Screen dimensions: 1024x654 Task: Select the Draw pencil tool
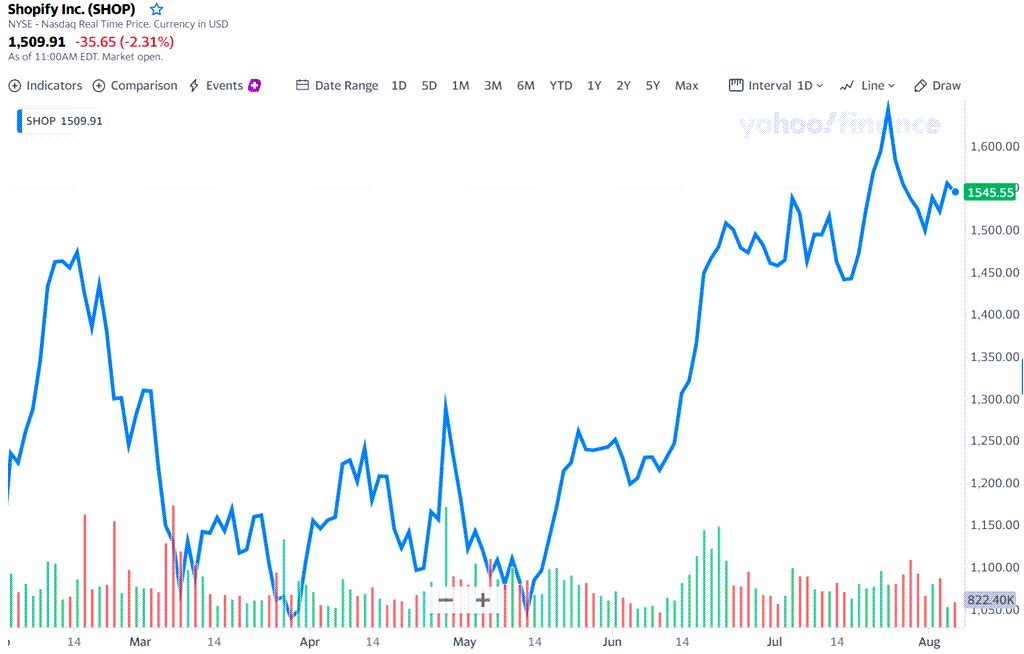coord(919,85)
